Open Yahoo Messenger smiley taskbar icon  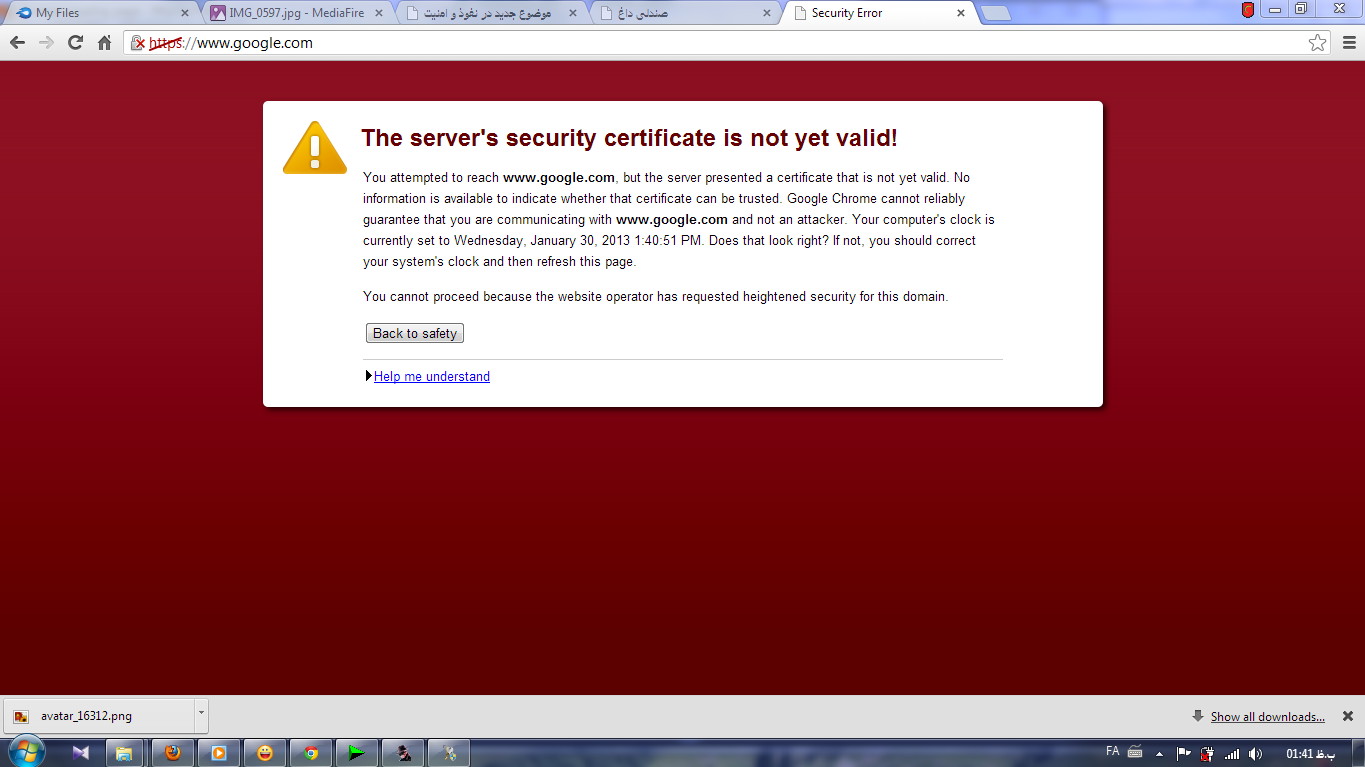point(265,753)
